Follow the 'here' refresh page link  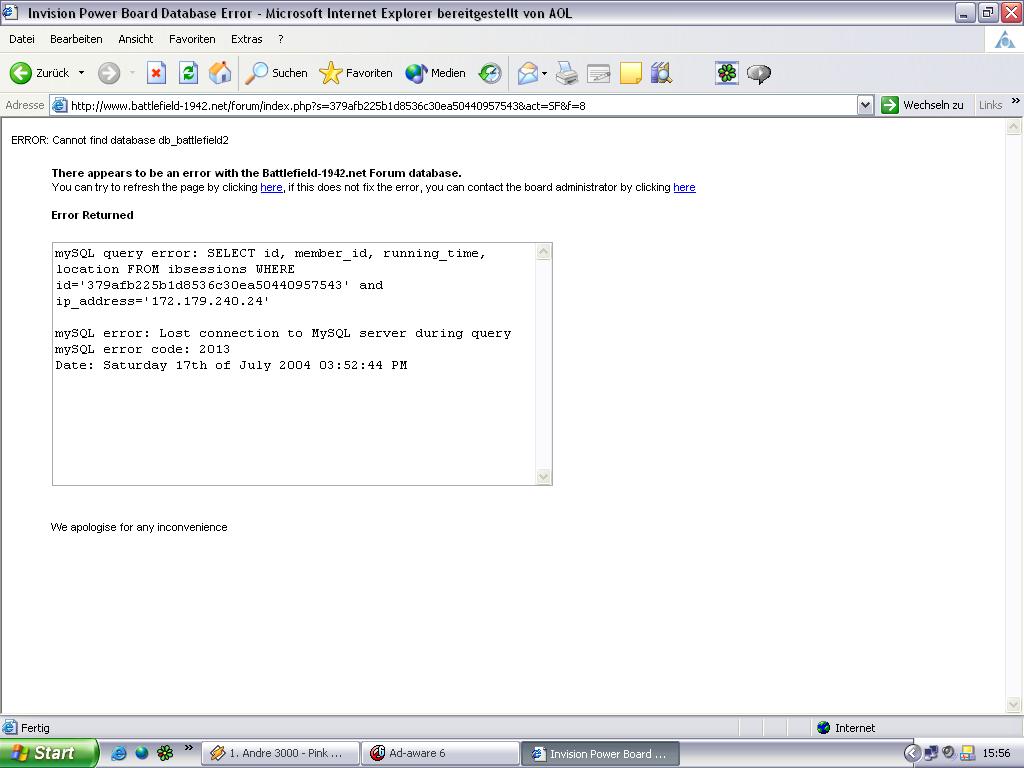(271, 187)
